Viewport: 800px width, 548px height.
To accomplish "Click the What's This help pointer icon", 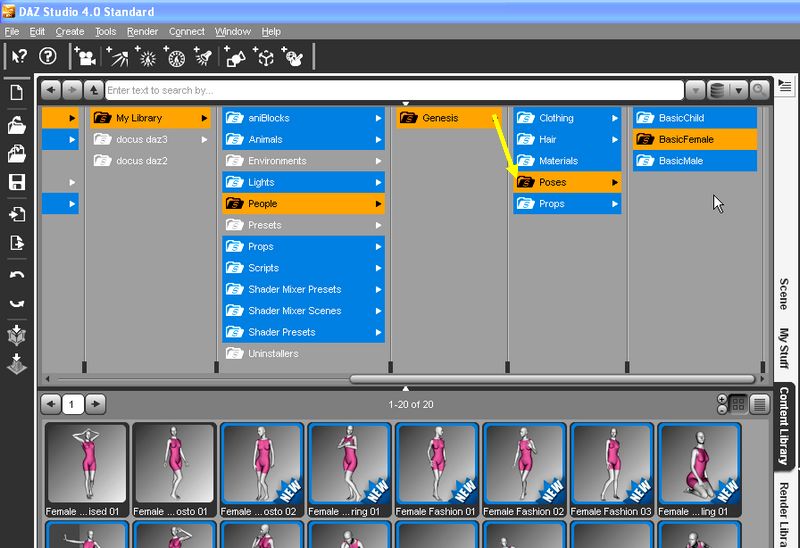I will tap(19, 56).
